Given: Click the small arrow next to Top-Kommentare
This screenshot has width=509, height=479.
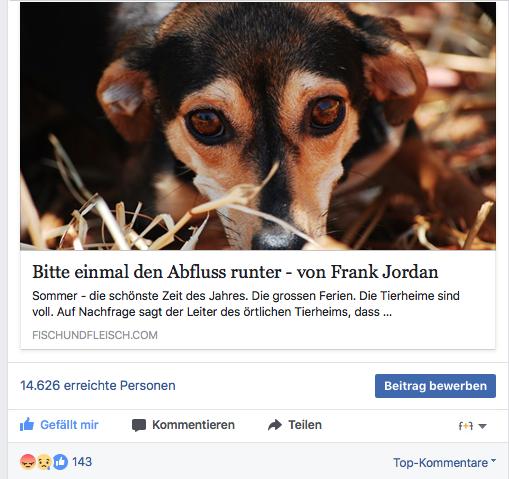Looking at the screenshot, I should click(x=493, y=460).
